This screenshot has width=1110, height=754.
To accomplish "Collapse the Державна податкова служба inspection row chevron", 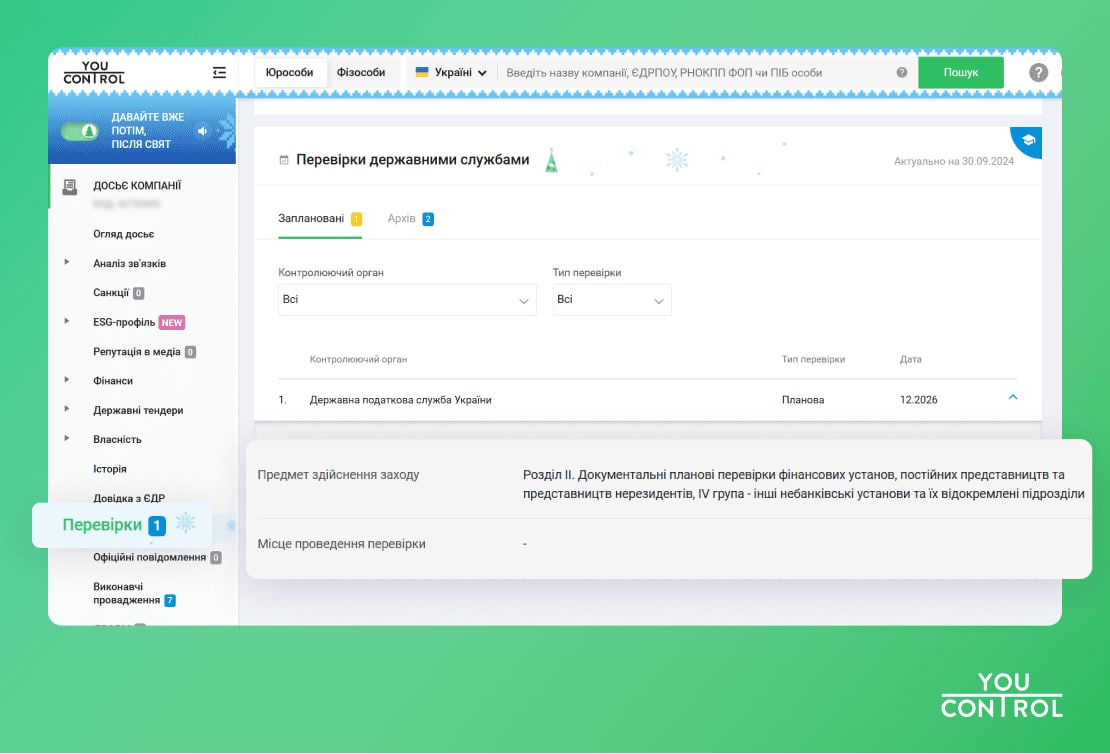I will click(1013, 397).
